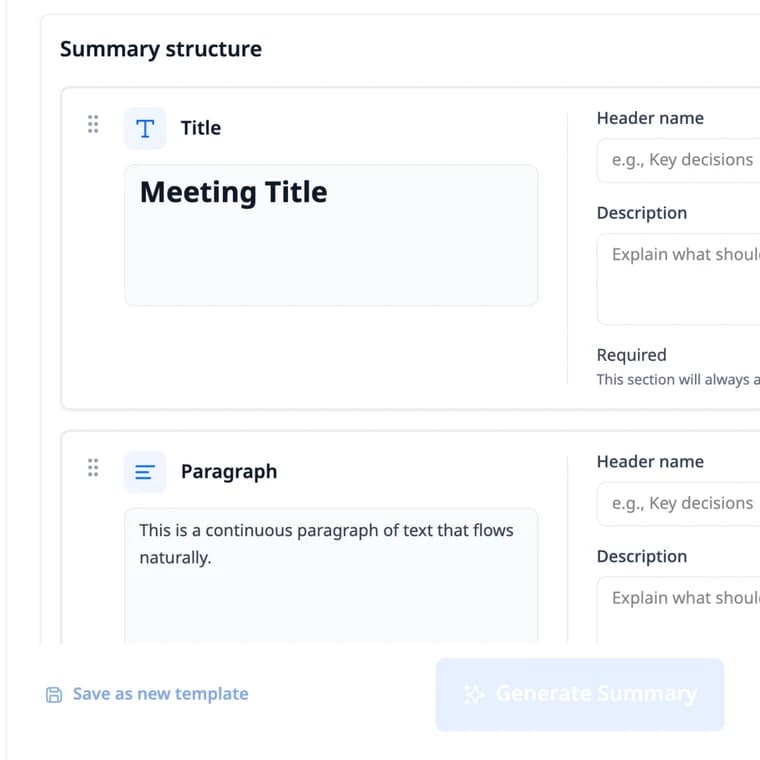Select the Title section label
Screen dimensions: 760x760
point(201,128)
